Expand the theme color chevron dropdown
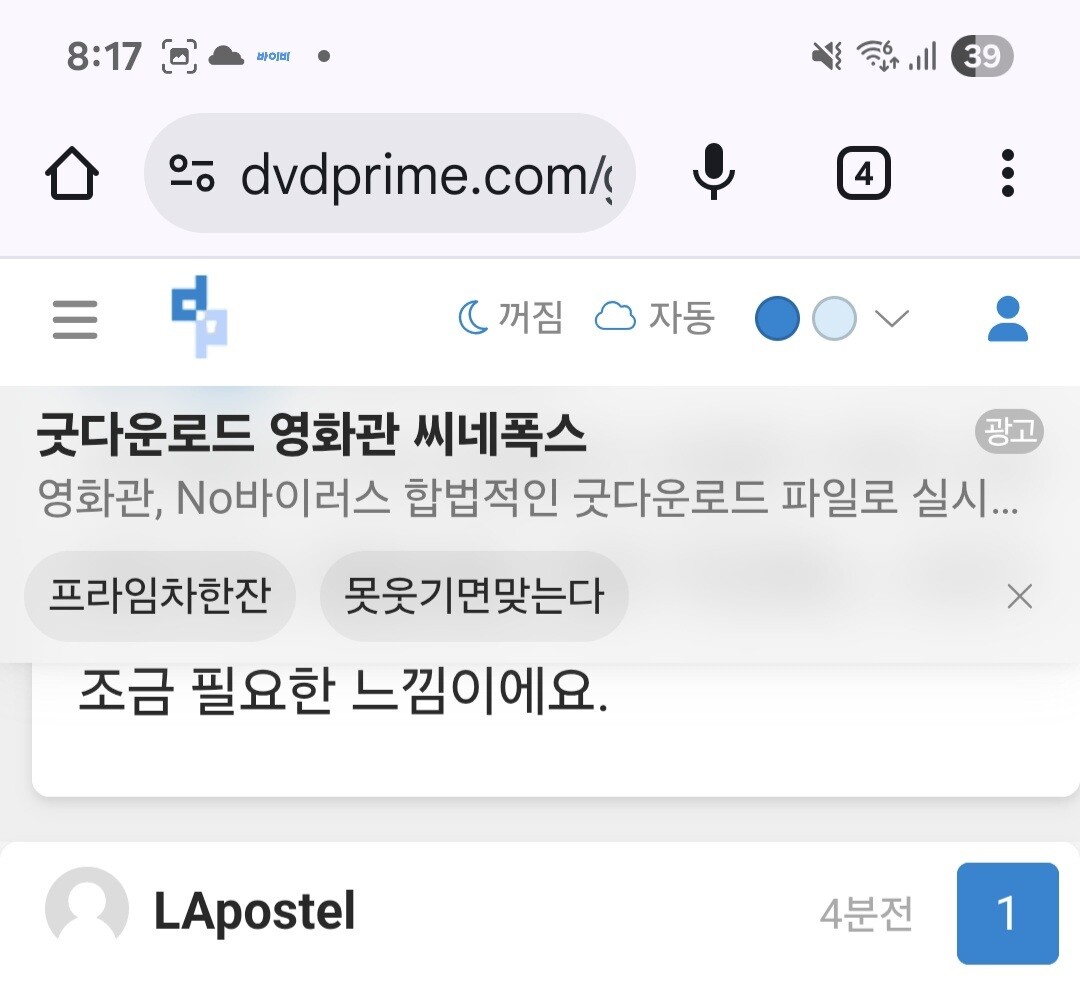 pyautogui.click(x=892, y=318)
